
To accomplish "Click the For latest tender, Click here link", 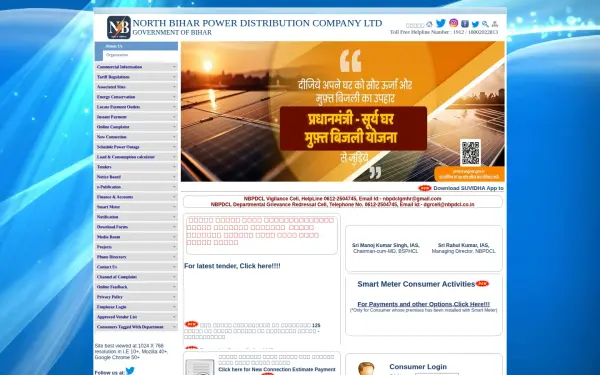I will pos(232,266).
